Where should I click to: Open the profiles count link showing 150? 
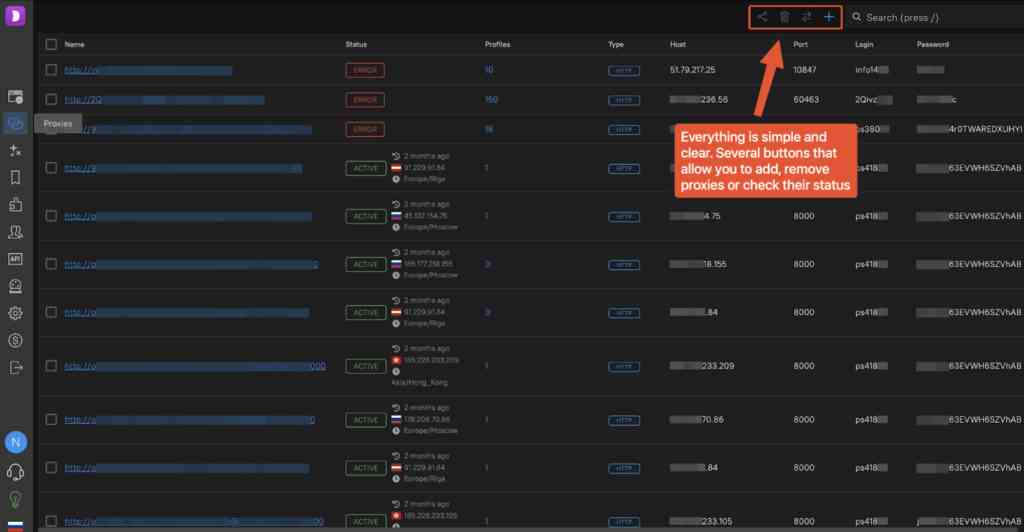[x=491, y=100]
